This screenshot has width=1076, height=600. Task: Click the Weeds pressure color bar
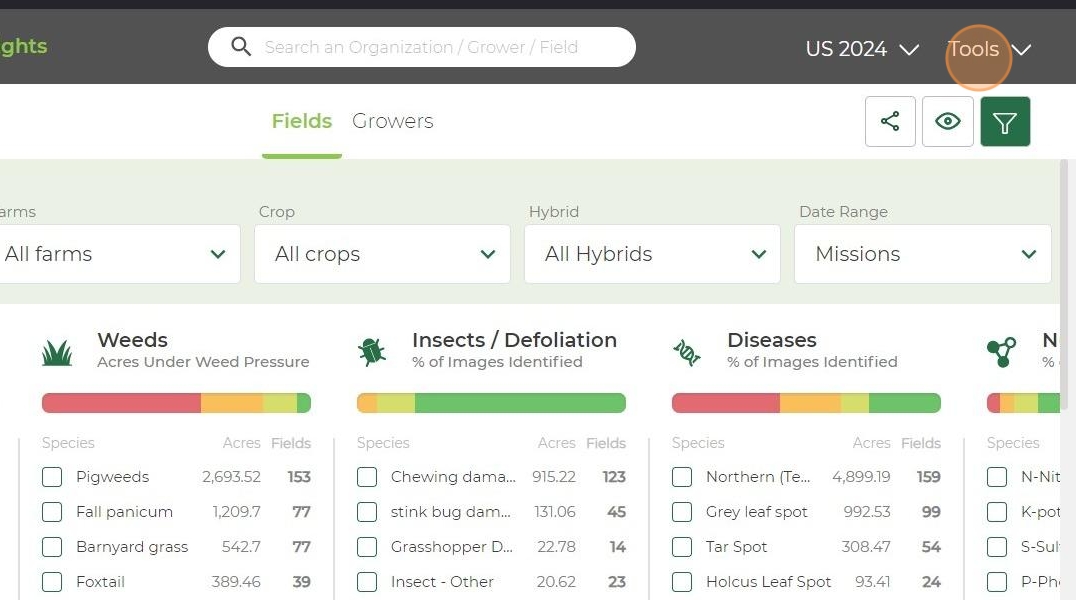[176, 403]
